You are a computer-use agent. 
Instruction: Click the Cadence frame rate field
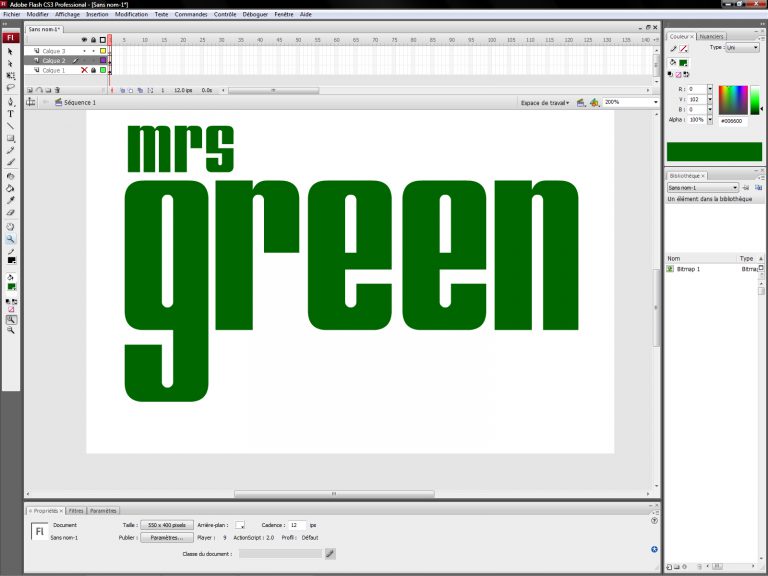297,525
